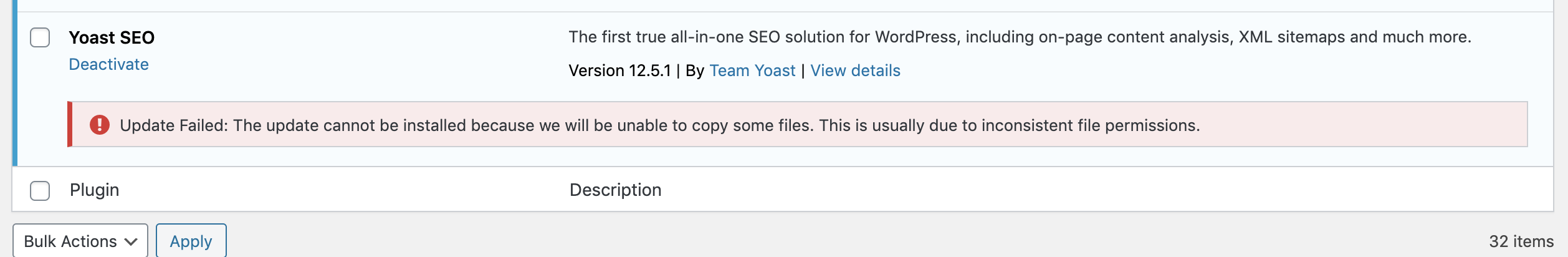
Task: Click the red border of error notice
Action: tap(70, 124)
